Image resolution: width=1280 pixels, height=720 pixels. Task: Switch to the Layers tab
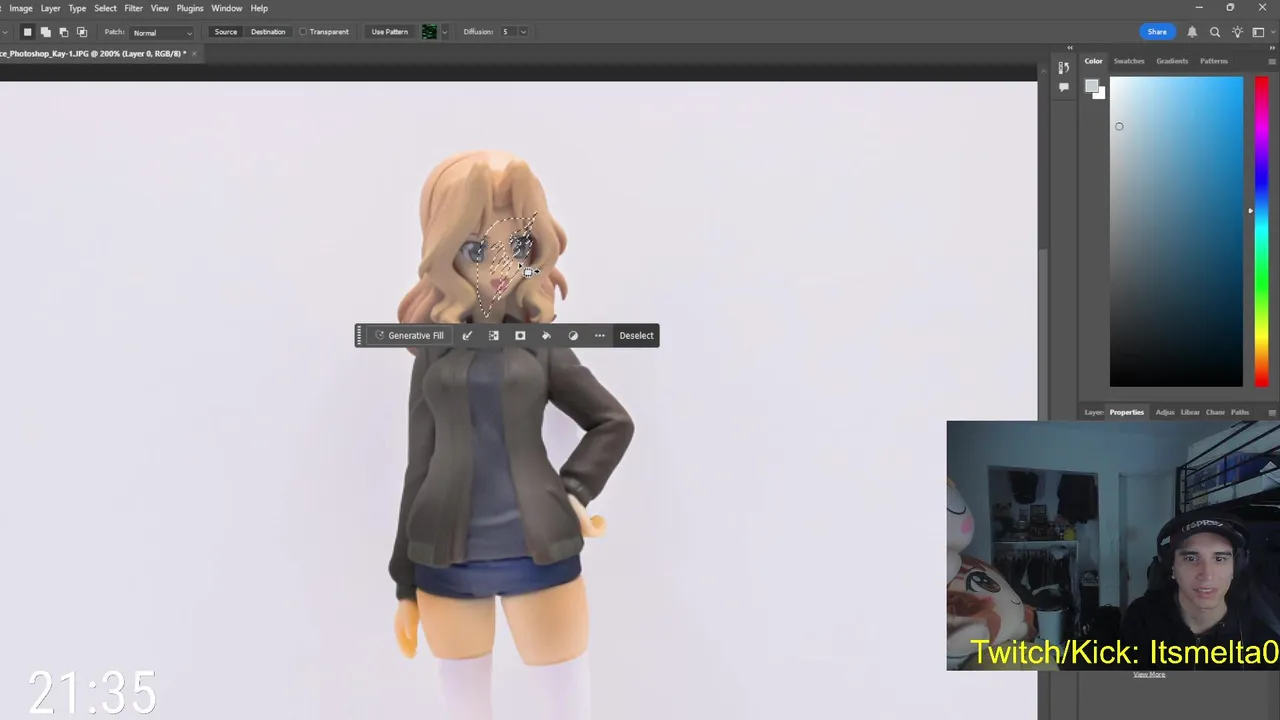click(1094, 412)
